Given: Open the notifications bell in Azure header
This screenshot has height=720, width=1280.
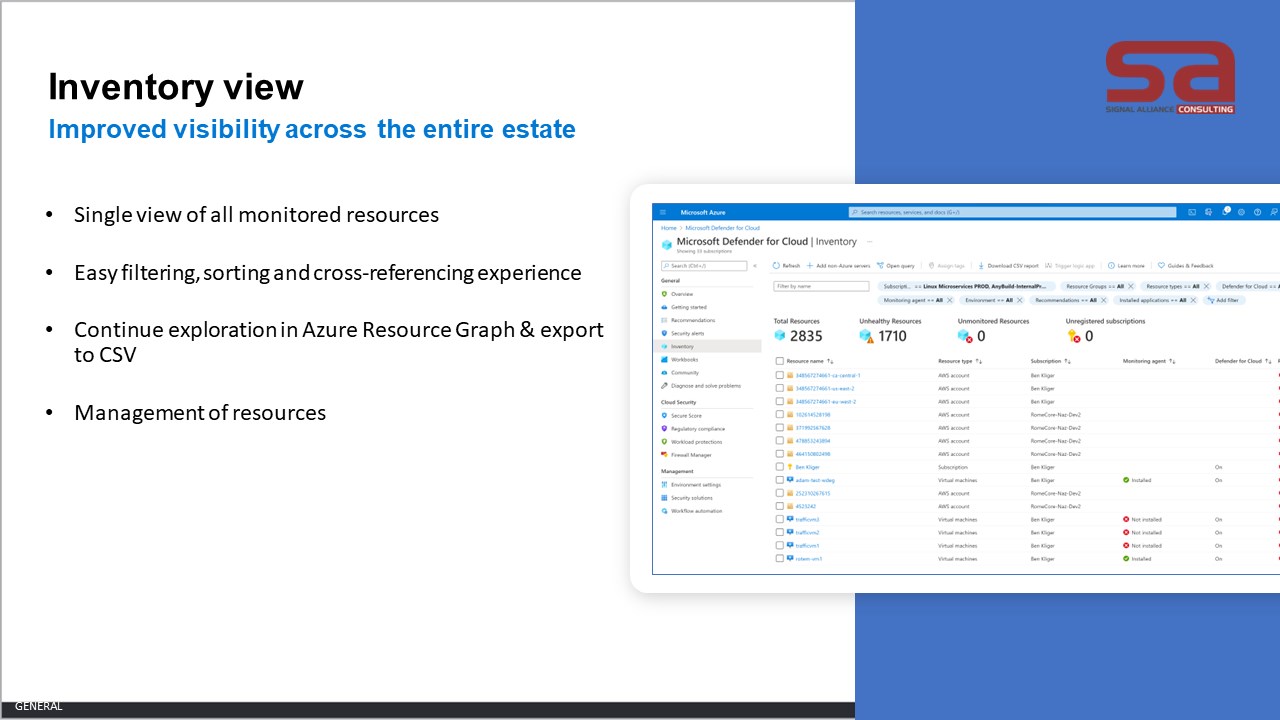Looking at the screenshot, I should coord(1225,212).
